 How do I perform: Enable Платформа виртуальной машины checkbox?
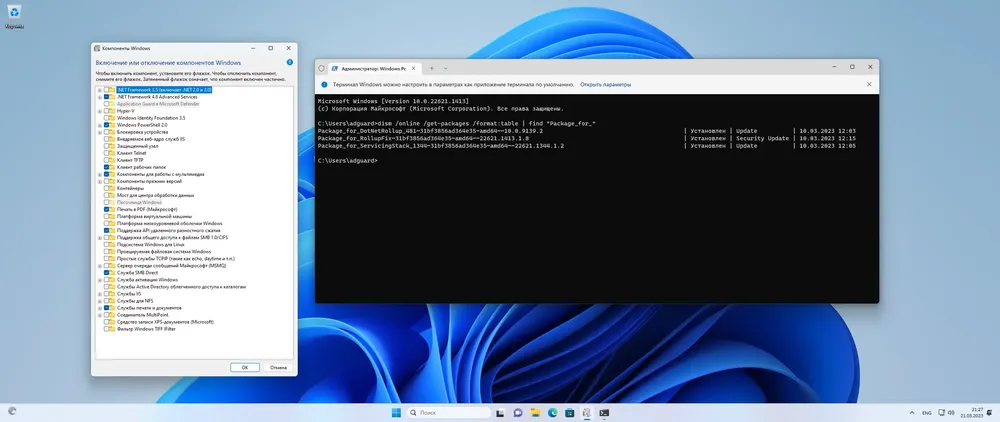107,216
